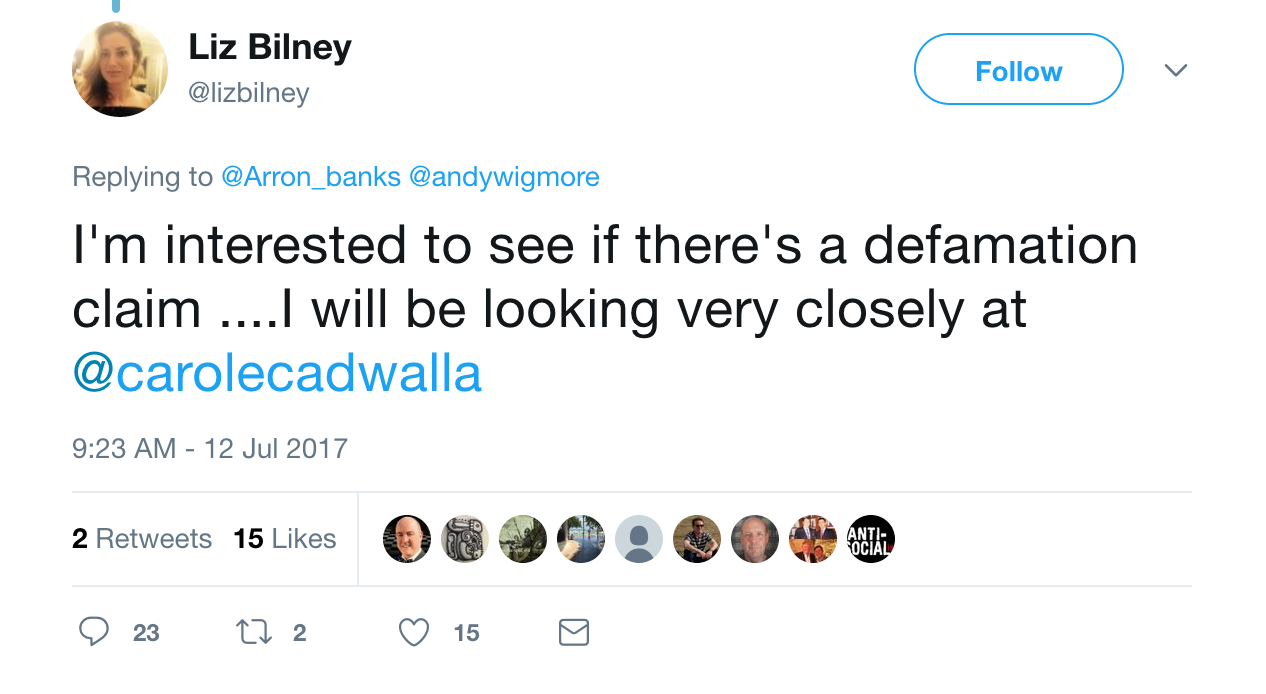Visit the @carolecadwalla profile link
1266x694 pixels.
(278, 374)
